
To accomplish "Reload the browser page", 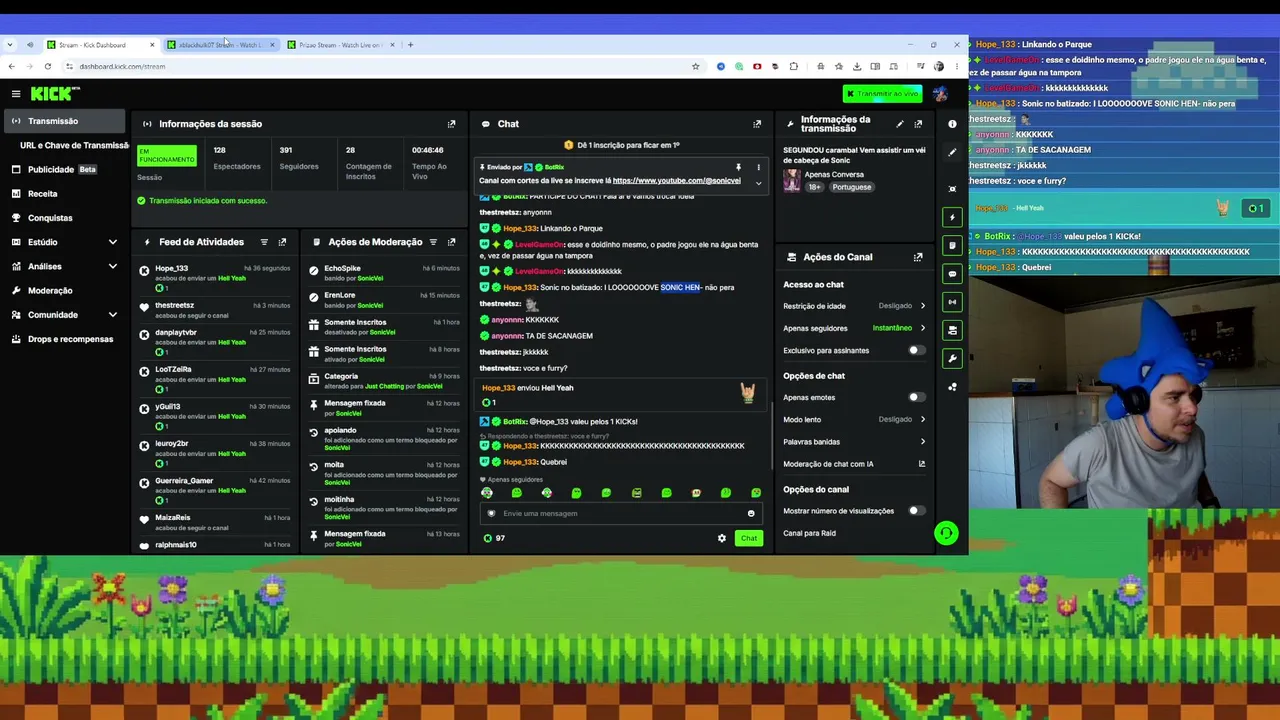I will click(x=47, y=66).
